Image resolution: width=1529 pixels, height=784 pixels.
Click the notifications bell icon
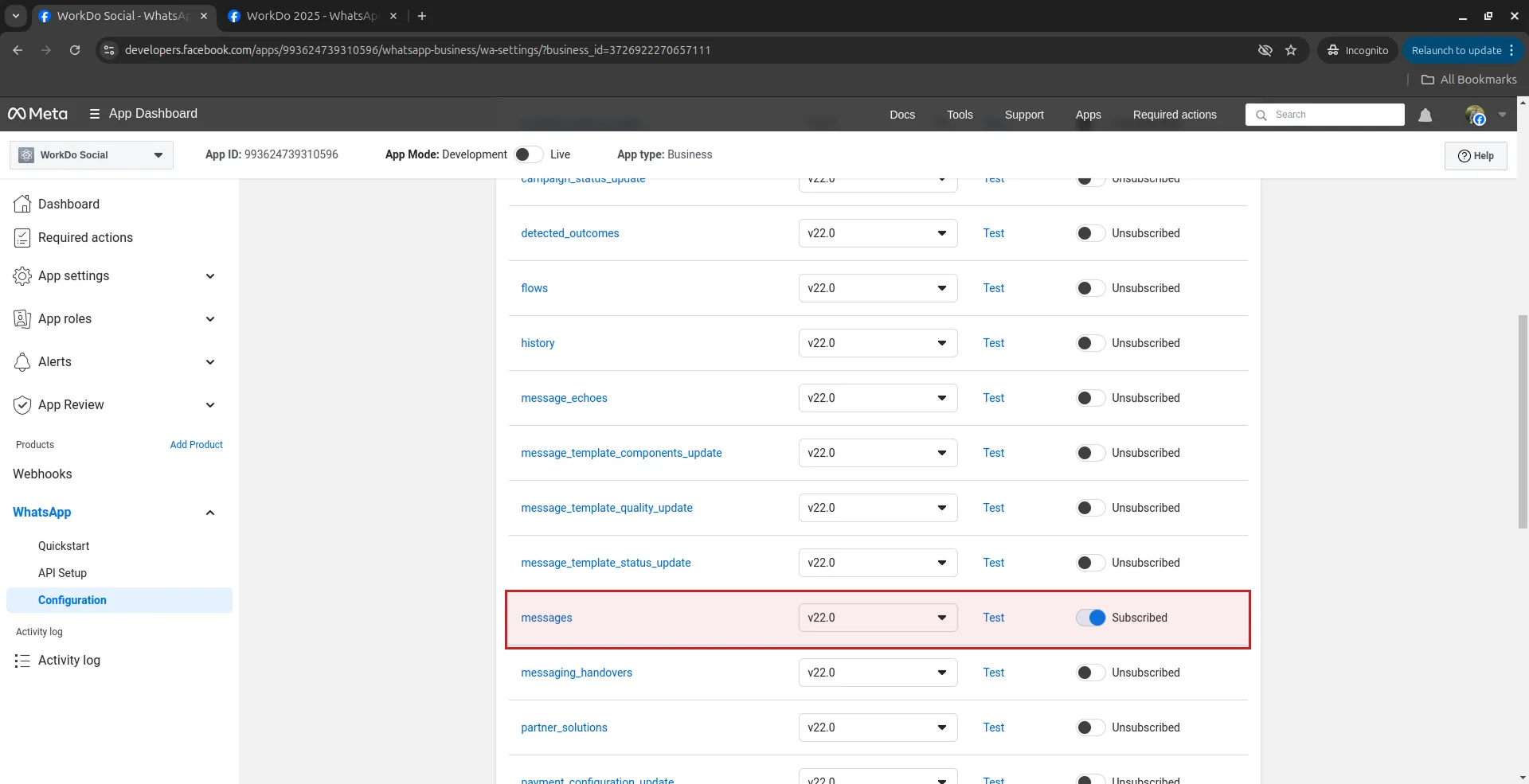[1425, 115]
